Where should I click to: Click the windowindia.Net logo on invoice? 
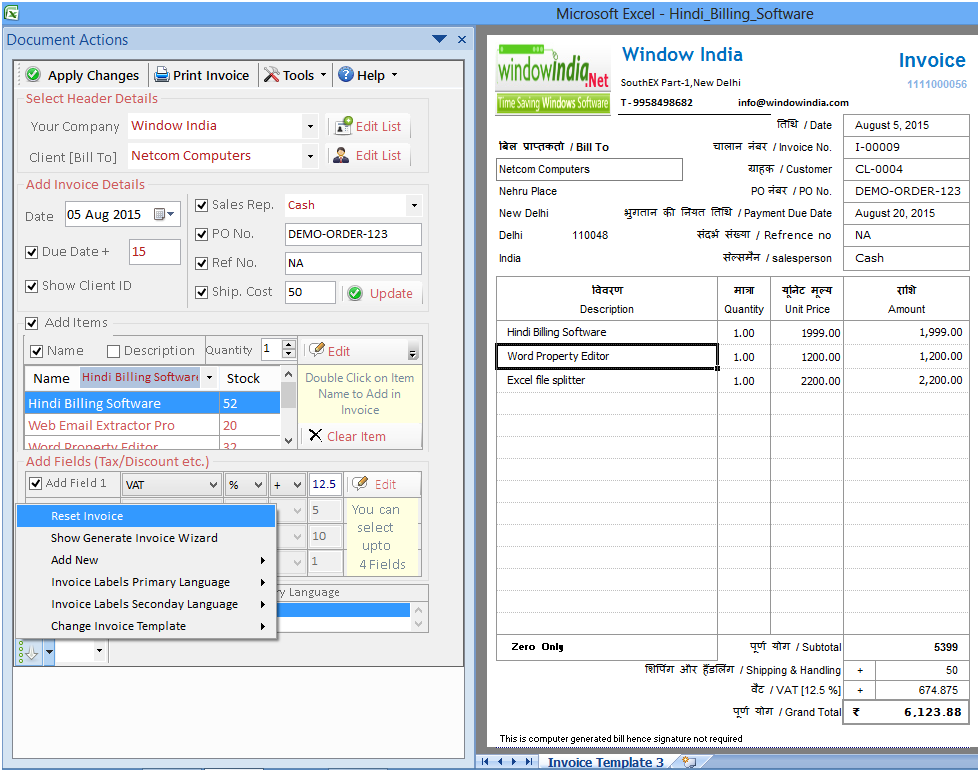(x=553, y=78)
